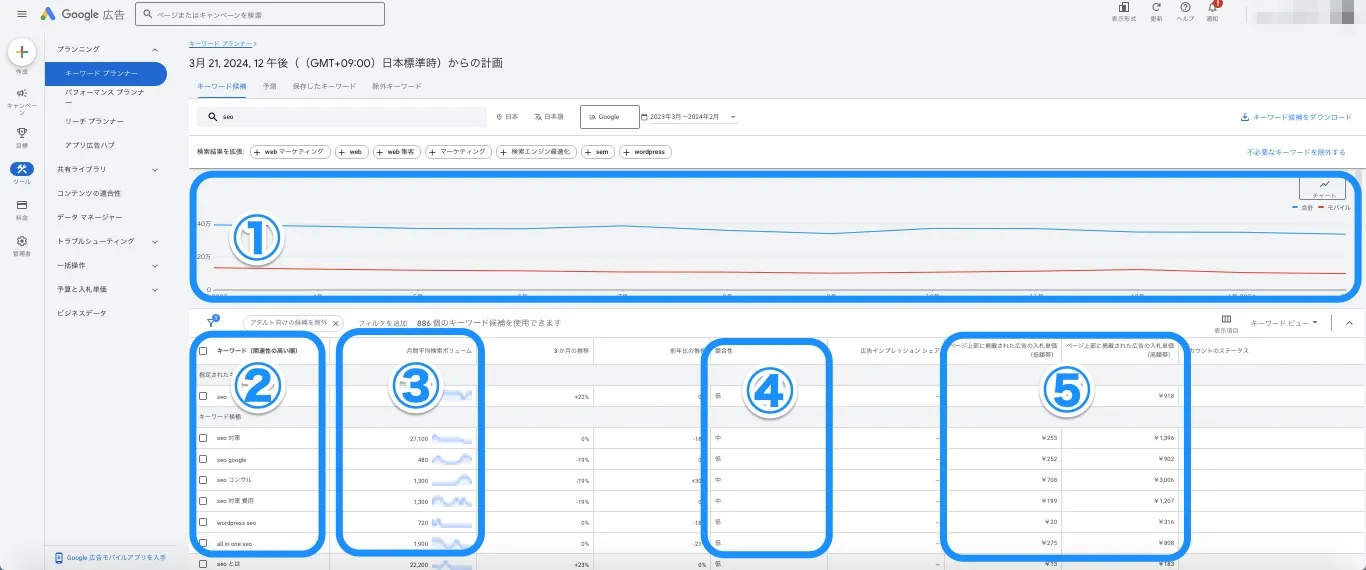Toggle the select-all keywords header checkbox

204,351
